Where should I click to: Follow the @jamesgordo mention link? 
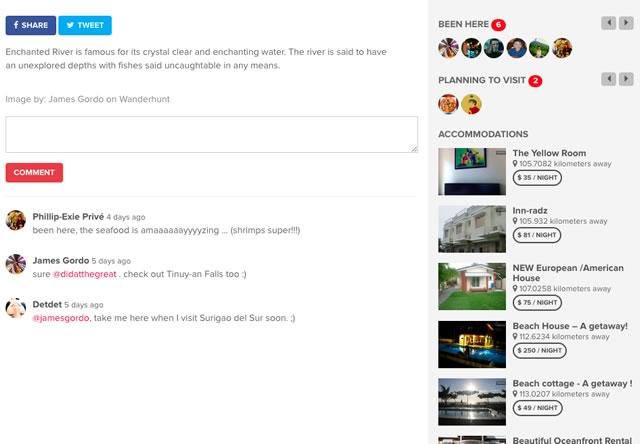(x=61, y=318)
